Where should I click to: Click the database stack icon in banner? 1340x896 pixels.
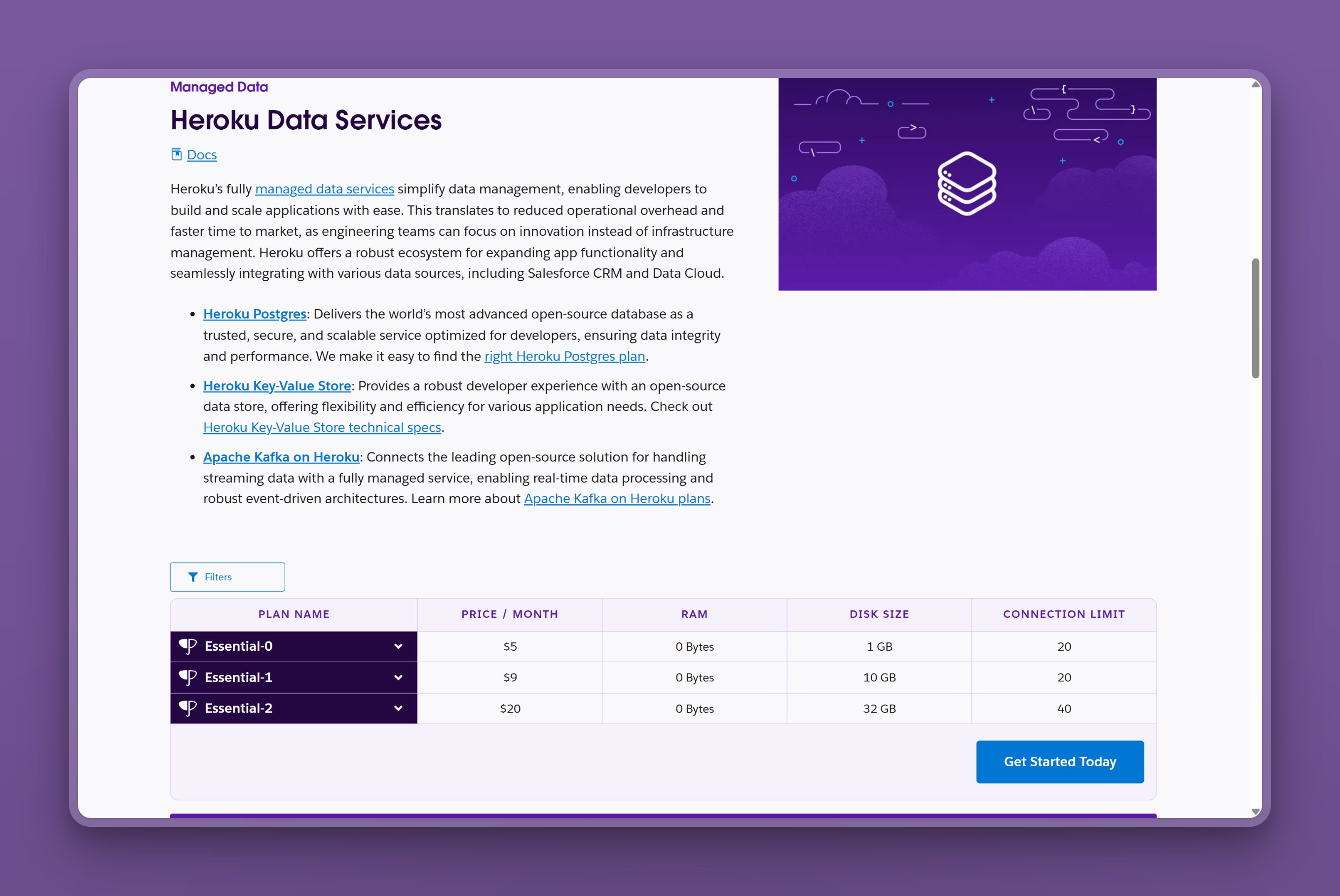click(x=967, y=184)
